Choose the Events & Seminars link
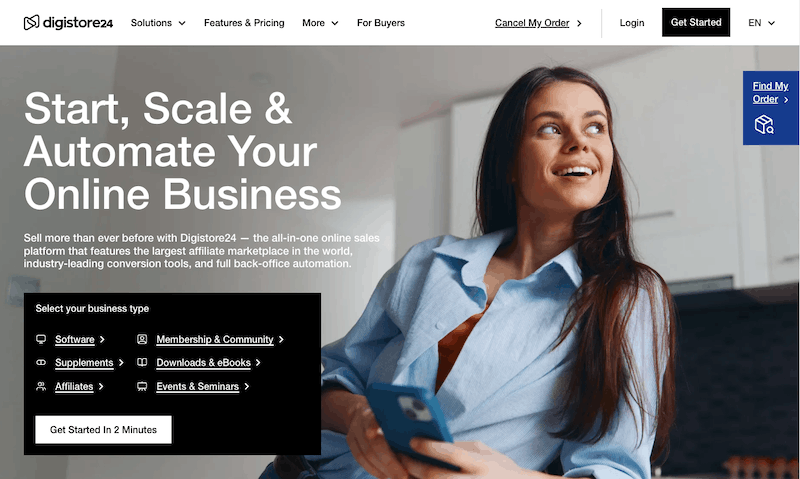The height and width of the screenshot is (479, 800). [197, 386]
